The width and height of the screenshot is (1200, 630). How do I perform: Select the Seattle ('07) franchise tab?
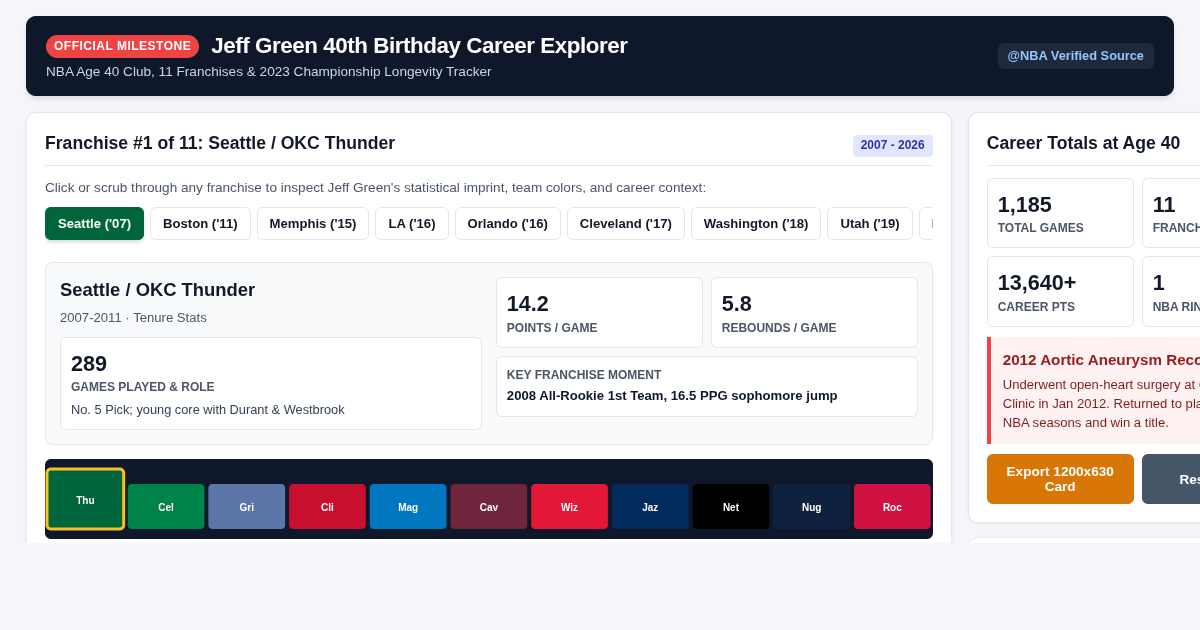click(94, 223)
